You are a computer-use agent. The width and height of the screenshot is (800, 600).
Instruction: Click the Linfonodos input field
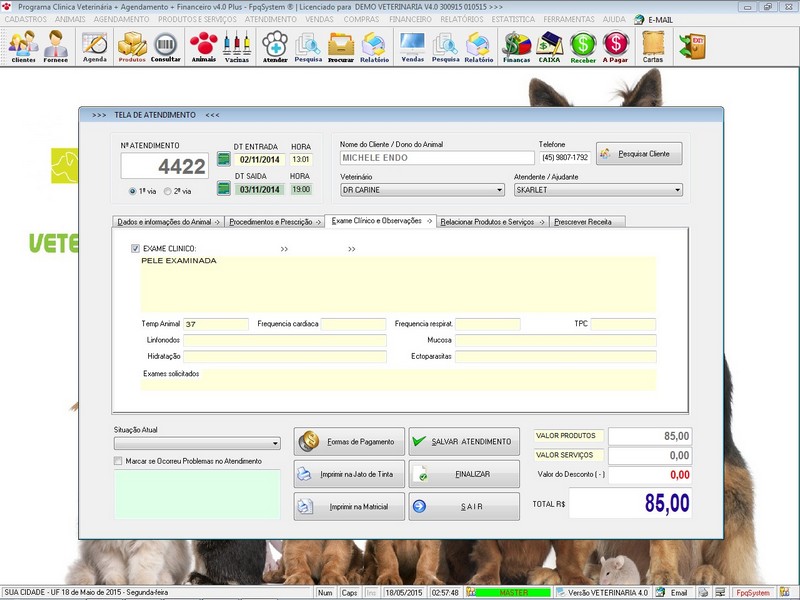tap(285, 340)
